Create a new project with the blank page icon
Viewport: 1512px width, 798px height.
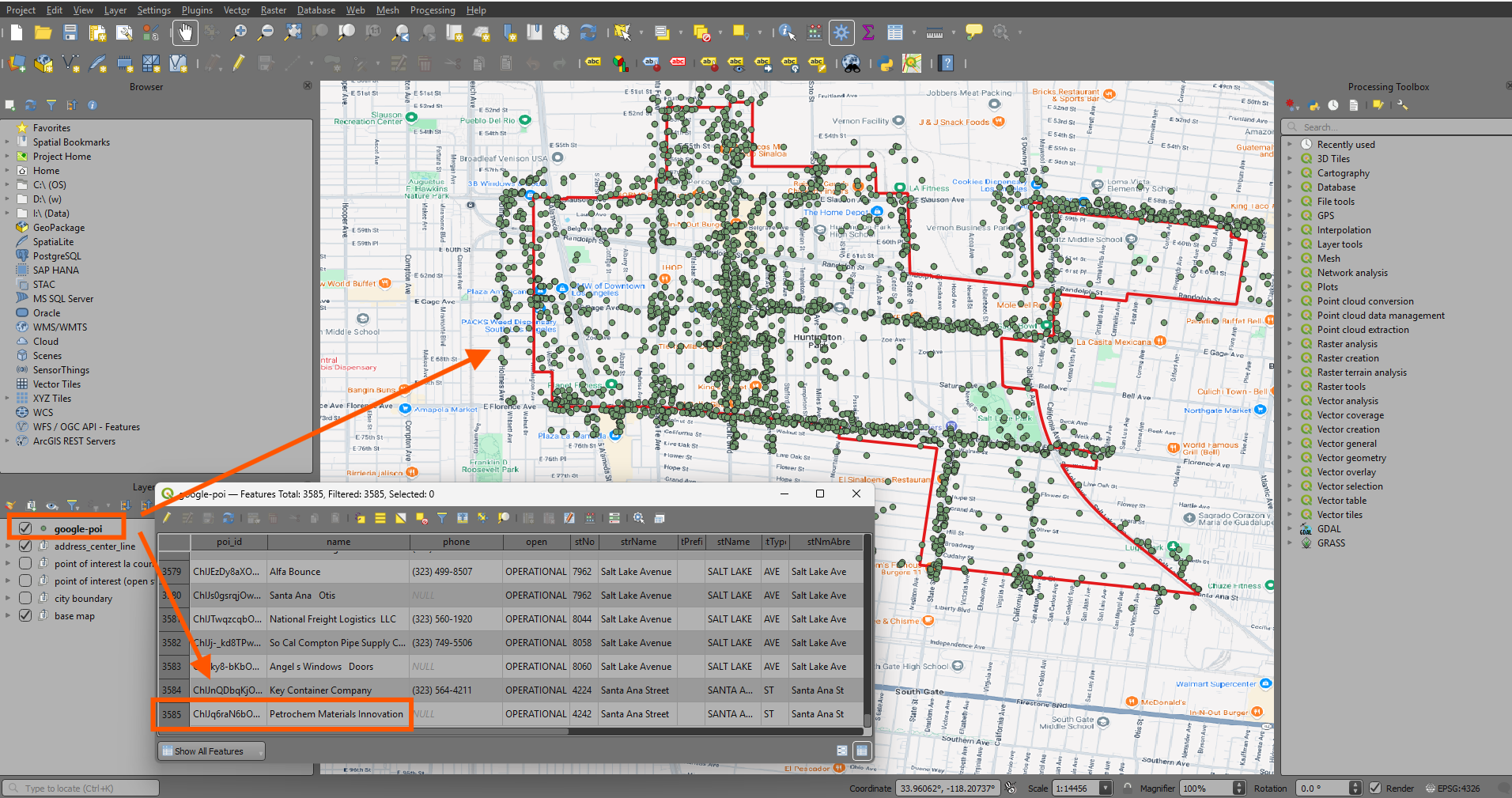(17, 32)
